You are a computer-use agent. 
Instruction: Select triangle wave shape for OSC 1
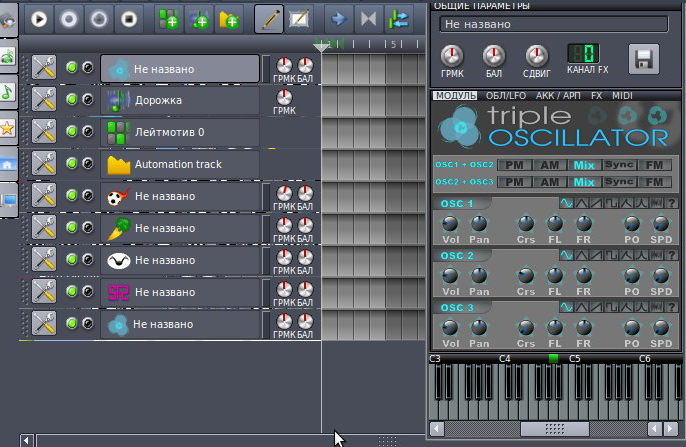click(581, 203)
